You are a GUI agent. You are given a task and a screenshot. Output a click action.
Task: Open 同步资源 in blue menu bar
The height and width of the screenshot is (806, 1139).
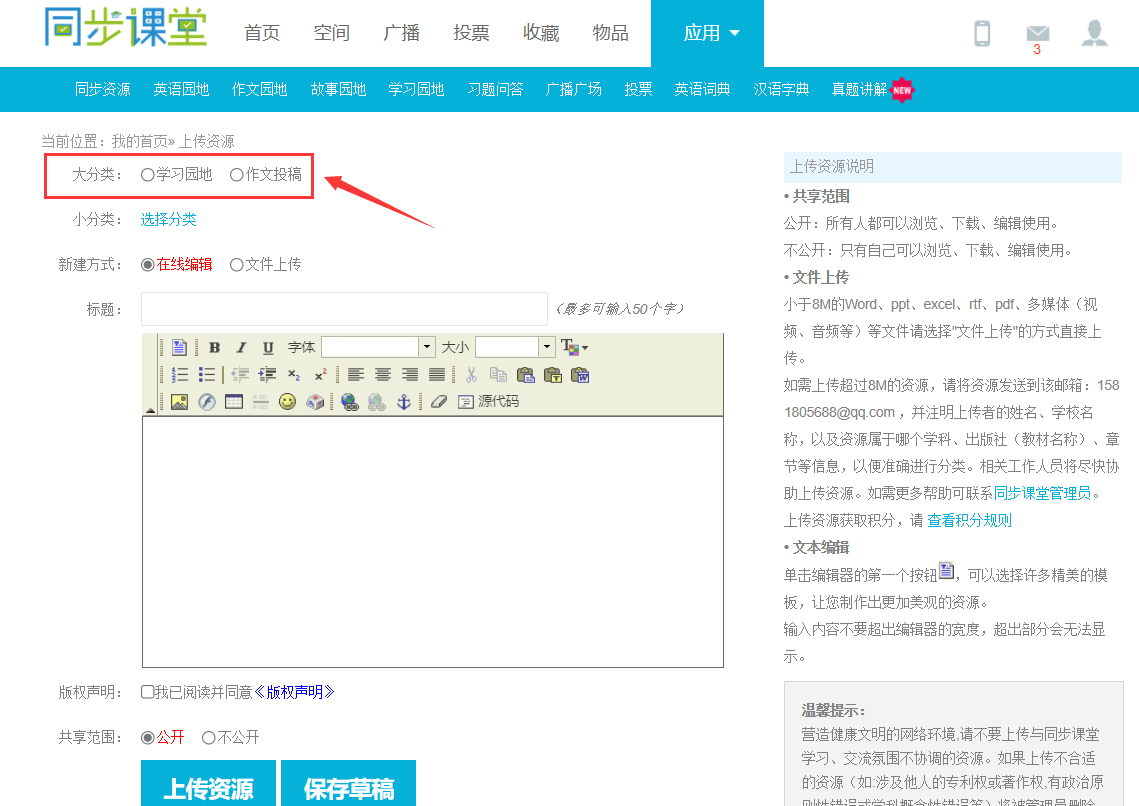tap(102, 89)
